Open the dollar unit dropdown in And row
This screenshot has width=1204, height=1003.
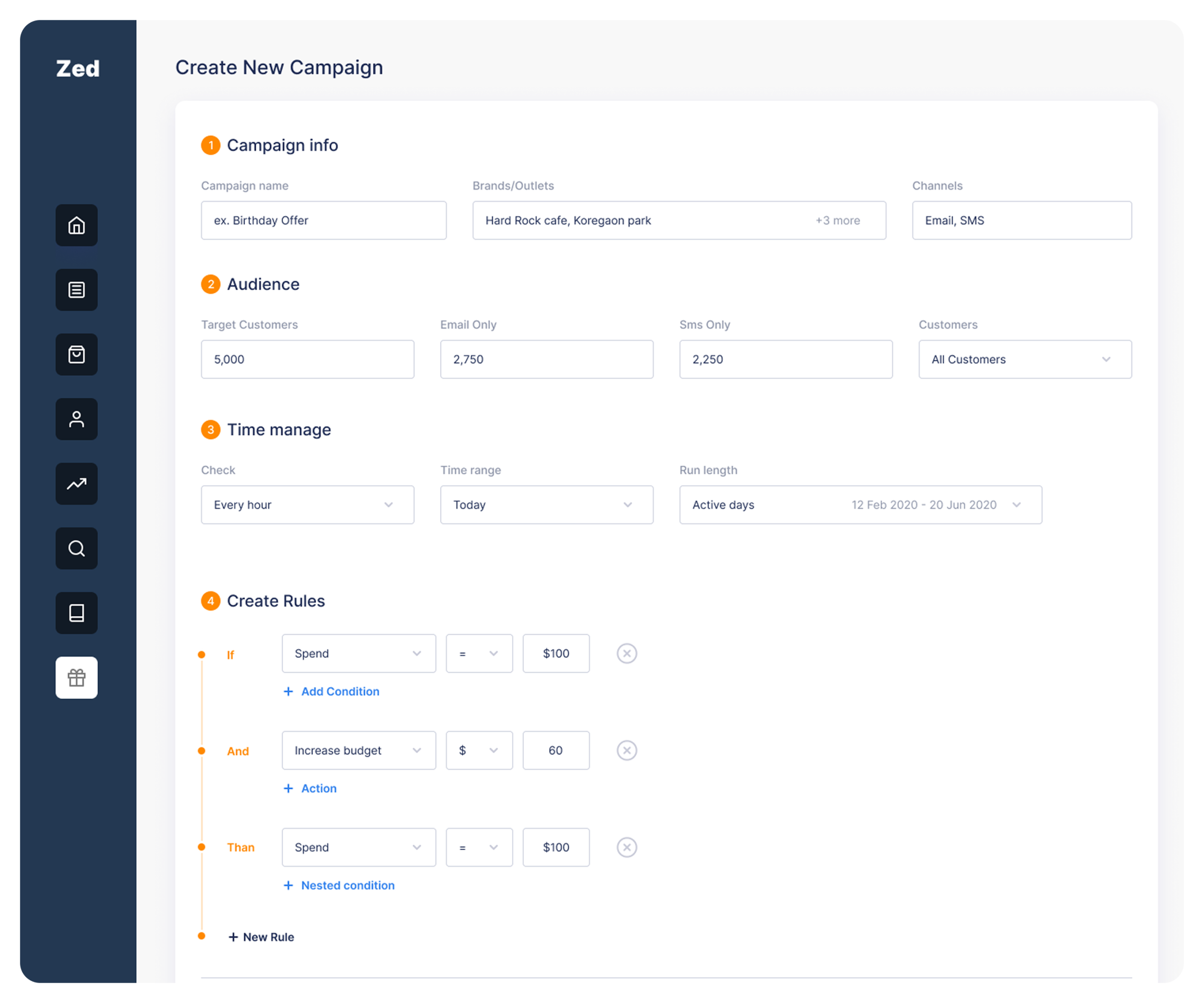point(479,751)
